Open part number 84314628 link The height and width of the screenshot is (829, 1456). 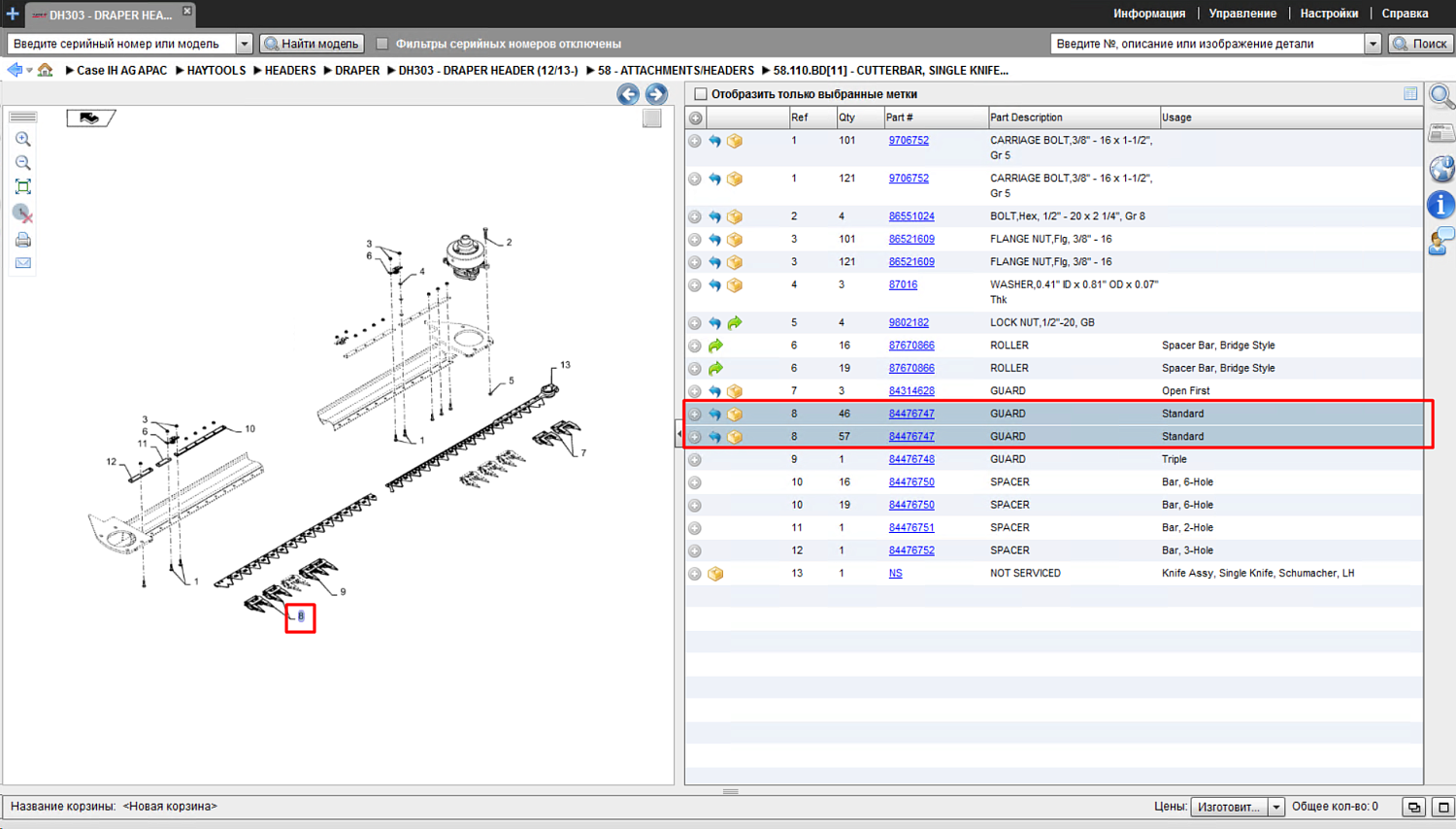click(911, 391)
